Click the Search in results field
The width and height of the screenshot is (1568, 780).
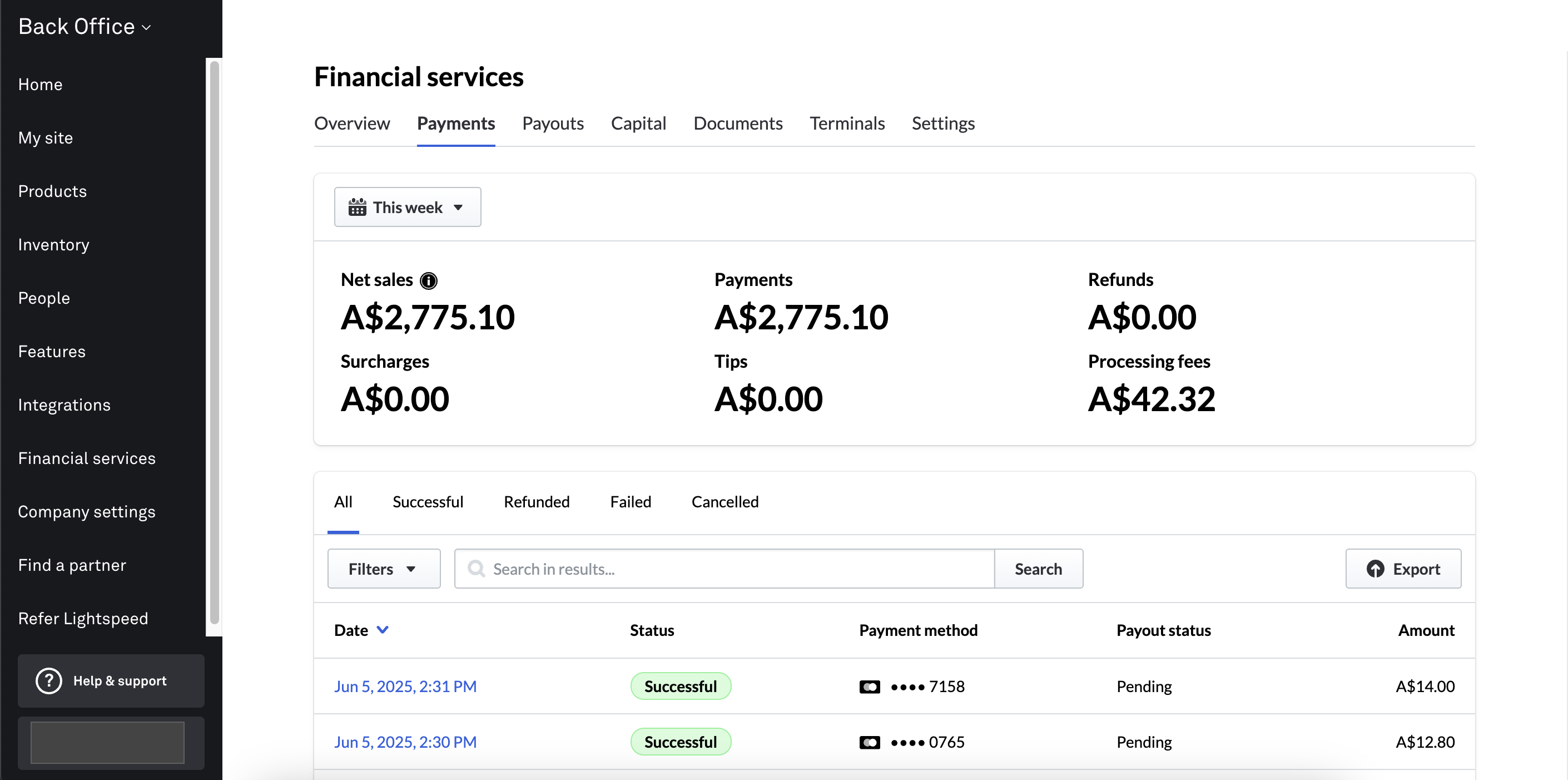[725, 569]
